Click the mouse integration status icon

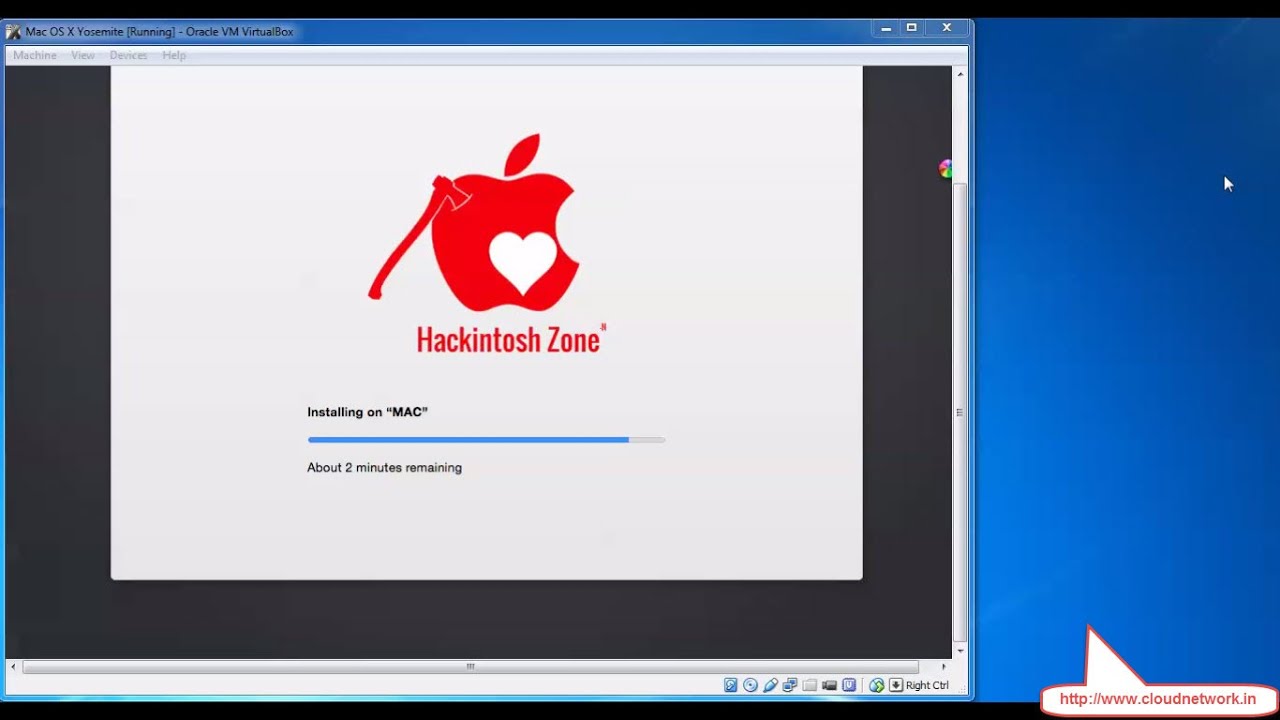point(877,685)
